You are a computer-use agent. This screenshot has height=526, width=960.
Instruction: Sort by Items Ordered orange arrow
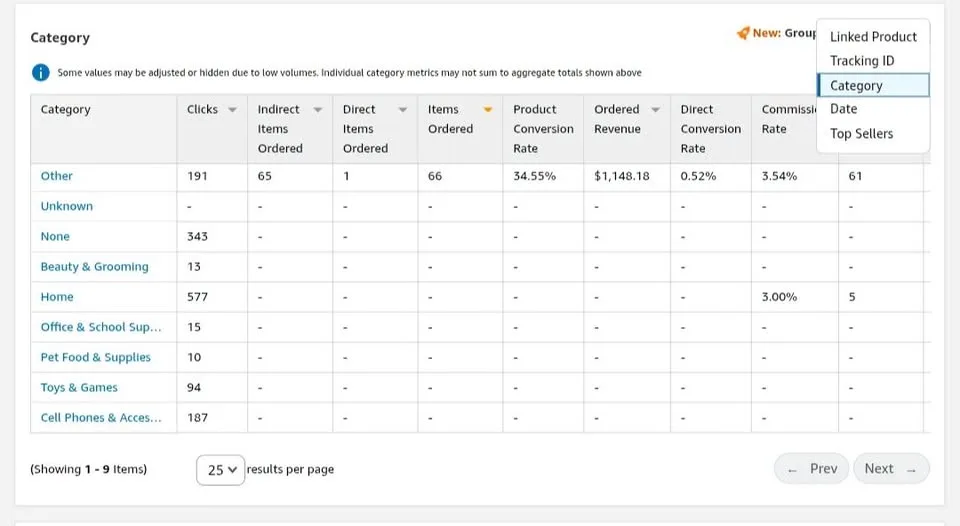pyautogui.click(x=488, y=110)
